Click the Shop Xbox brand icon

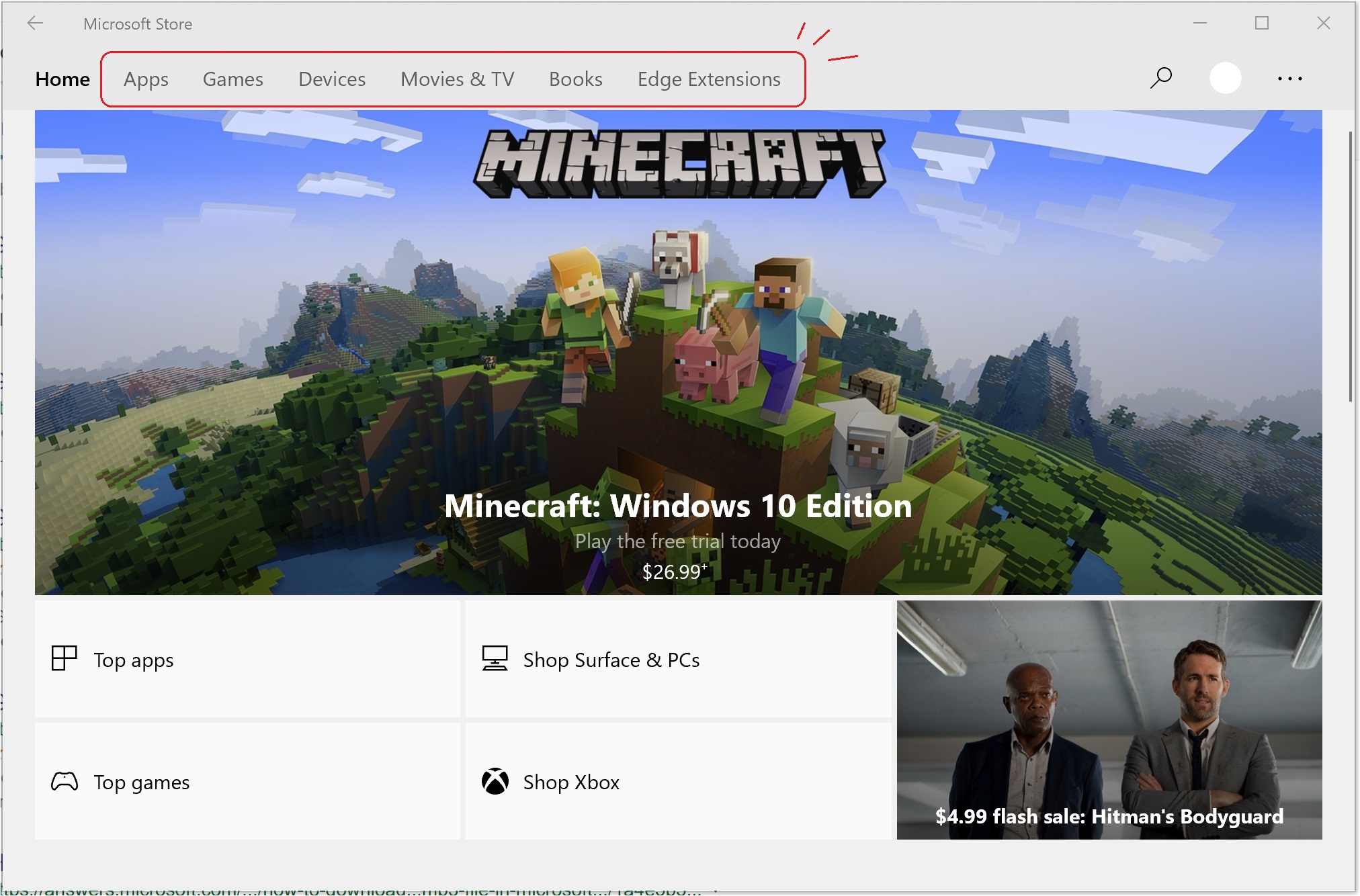tap(494, 781)
